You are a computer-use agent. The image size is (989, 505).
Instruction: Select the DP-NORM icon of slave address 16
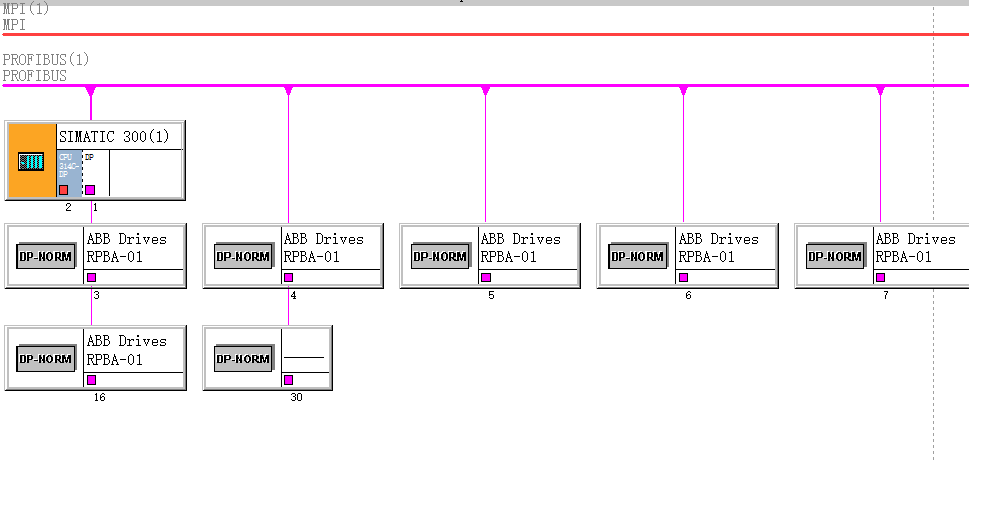45,358
